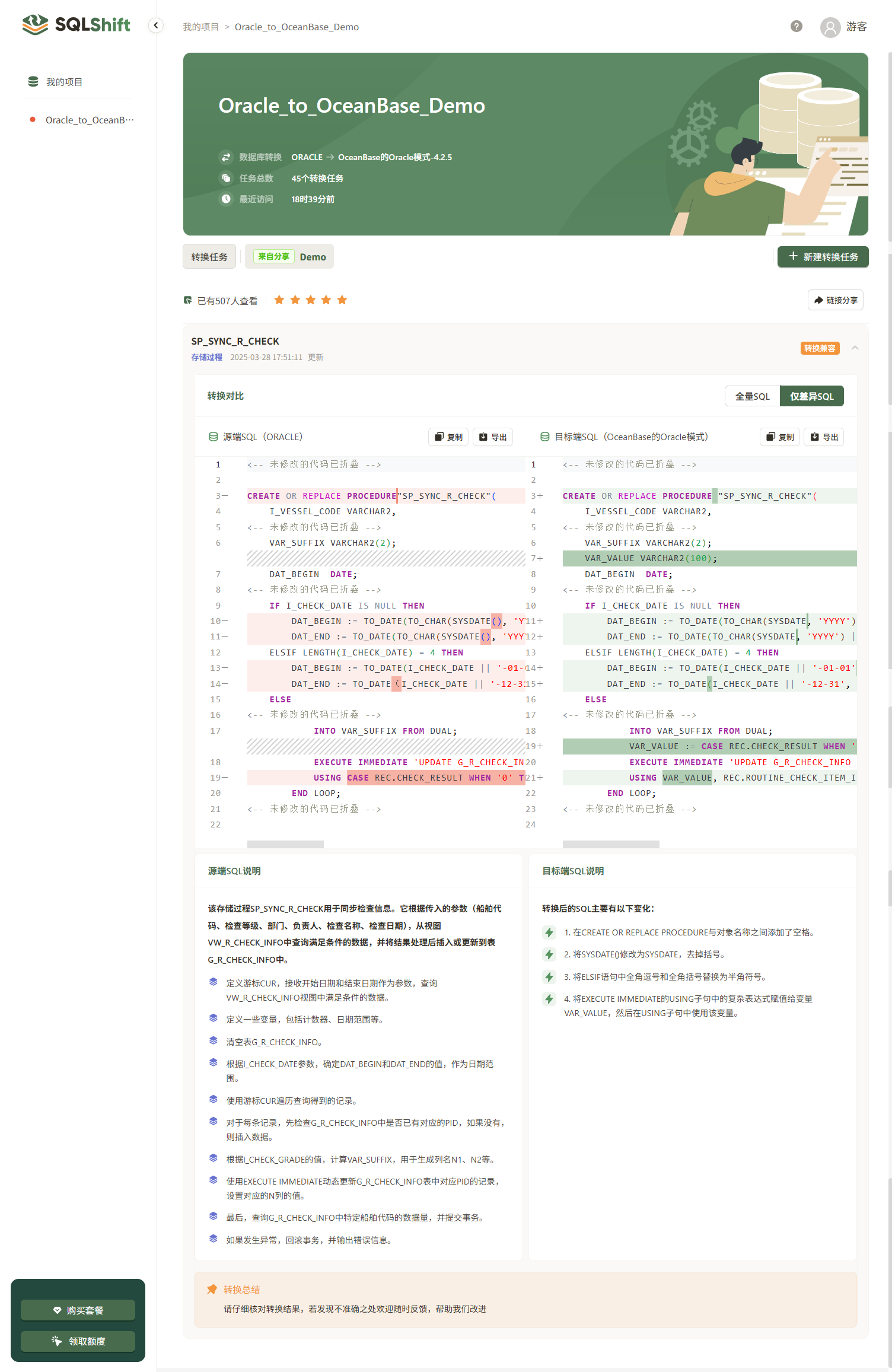The width and height of the screenshot is (892, 1372).
Task: Copy the target OceanBase SQL
Action: pos(780,437)
